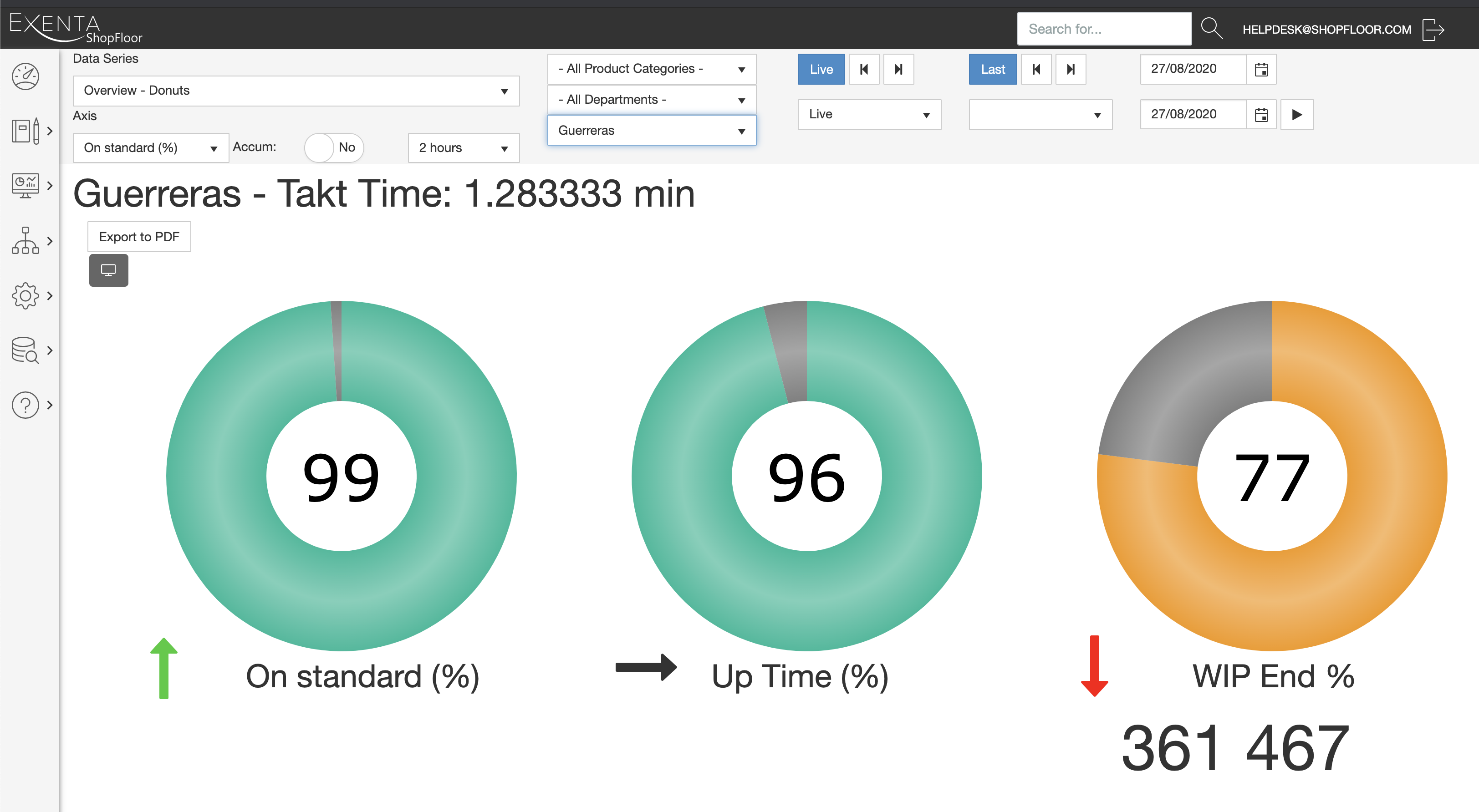Open the settings gear sidebar icon
The image size is (1479, 812).
(25, 295)
